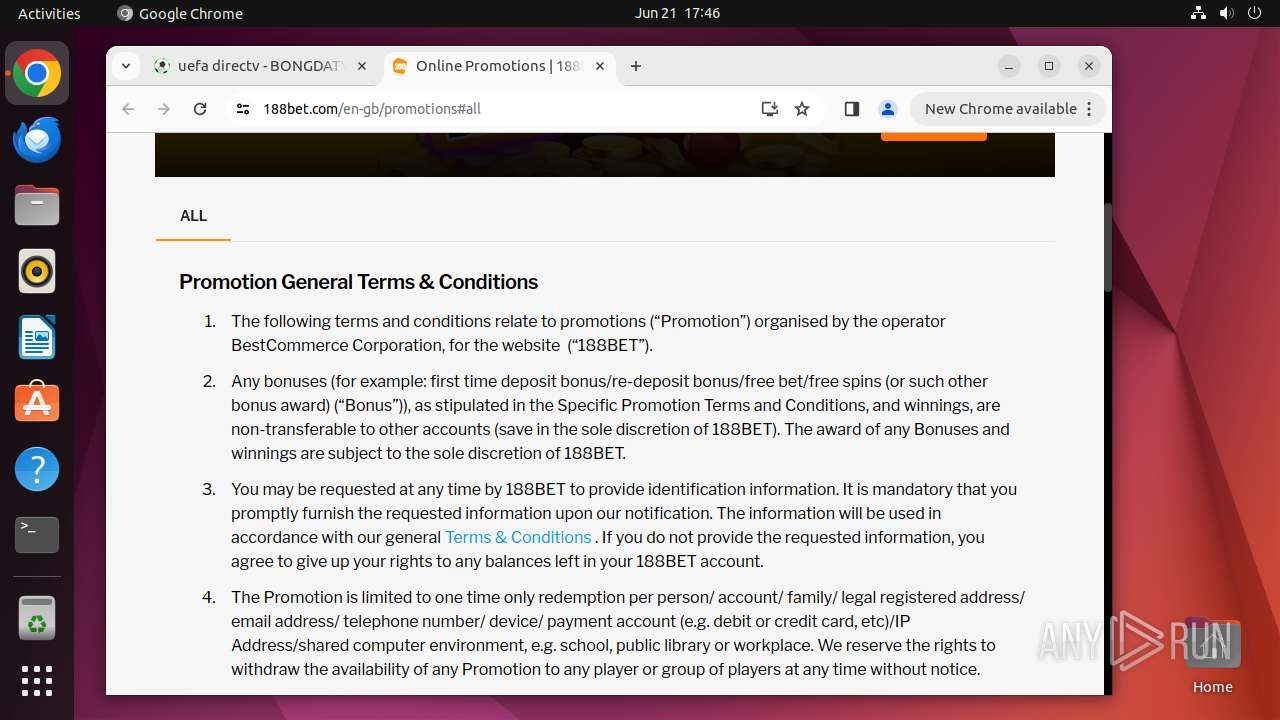Open the clock and calendar at Jun 21 17:46
Image resolution: width=1280 pixels, height=720 pixels.
pos(677,13)
